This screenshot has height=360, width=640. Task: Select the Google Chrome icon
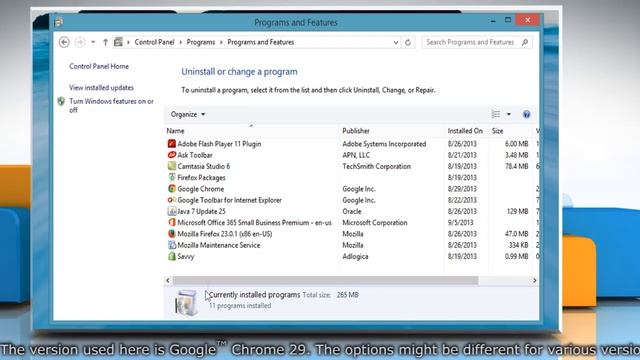172,189
